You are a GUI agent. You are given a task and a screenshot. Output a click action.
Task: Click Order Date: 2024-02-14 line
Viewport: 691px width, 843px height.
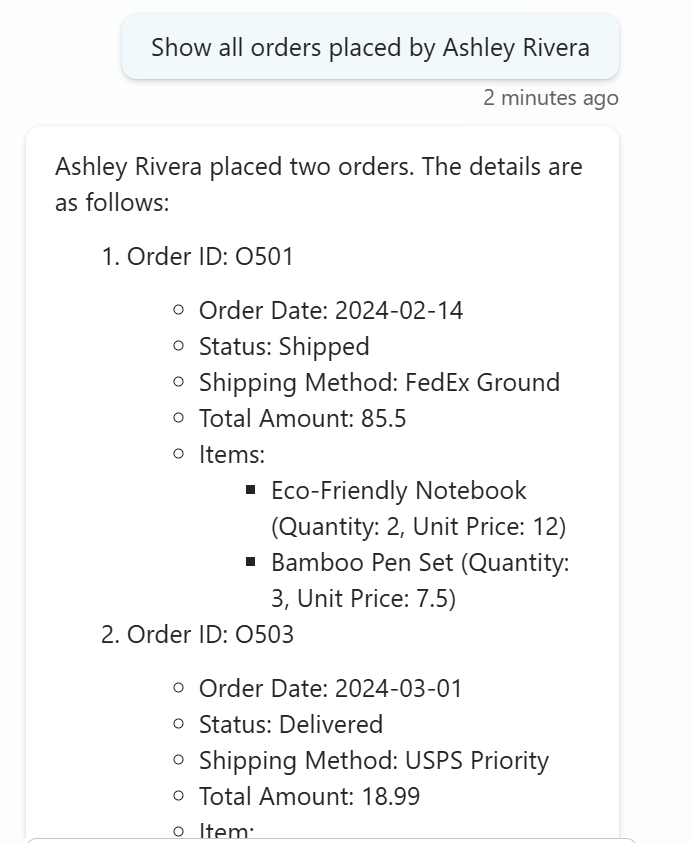pyautogui.click(x=331, y=310)
